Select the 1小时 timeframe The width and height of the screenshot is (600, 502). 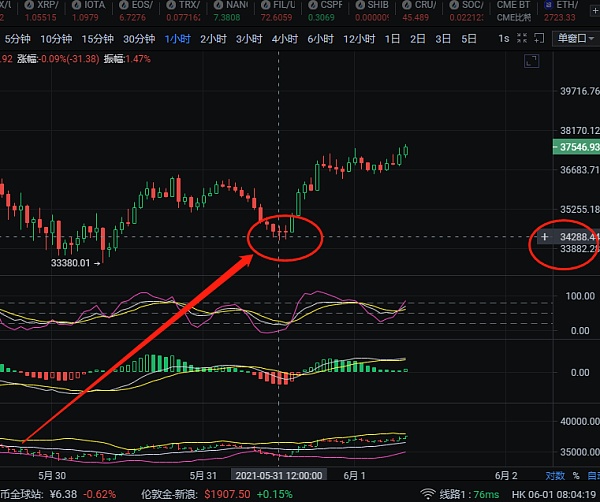(x=178, y=39)
